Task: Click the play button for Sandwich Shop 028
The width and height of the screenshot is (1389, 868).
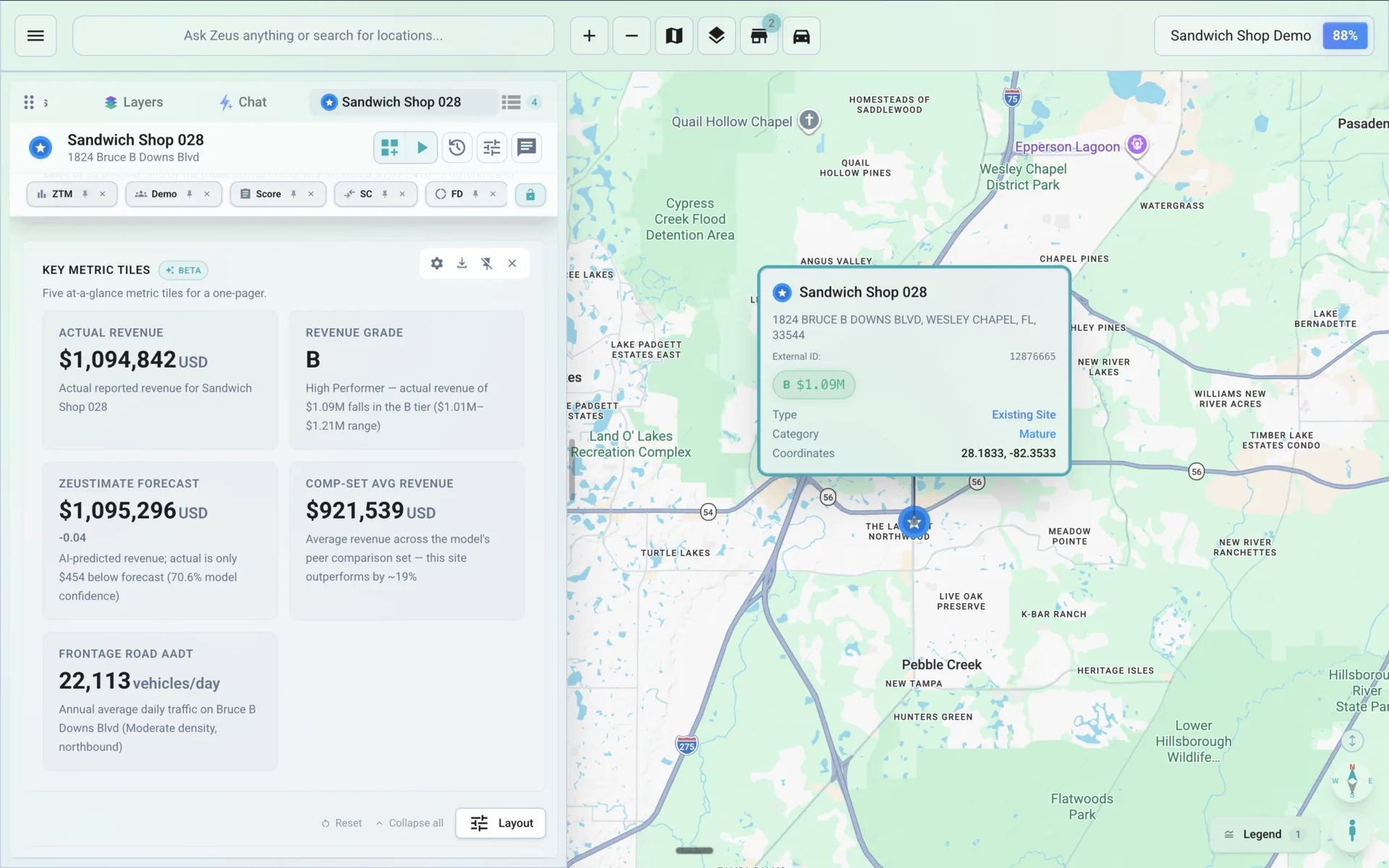Action: click(422, 148)
